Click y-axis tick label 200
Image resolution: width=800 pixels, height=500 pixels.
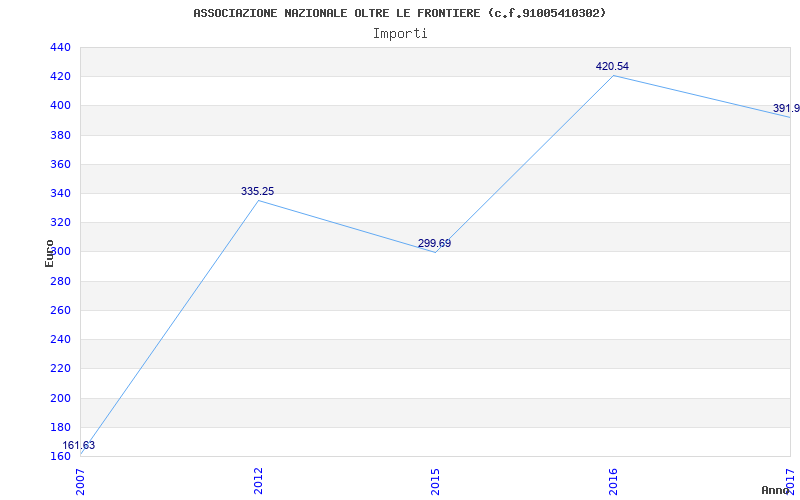(60, 398)
